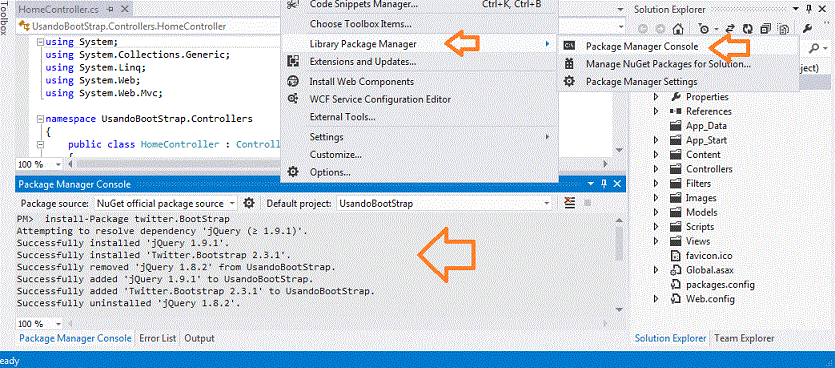
Task: Click the Install Web Components globe icon
Action: point(293,81)
